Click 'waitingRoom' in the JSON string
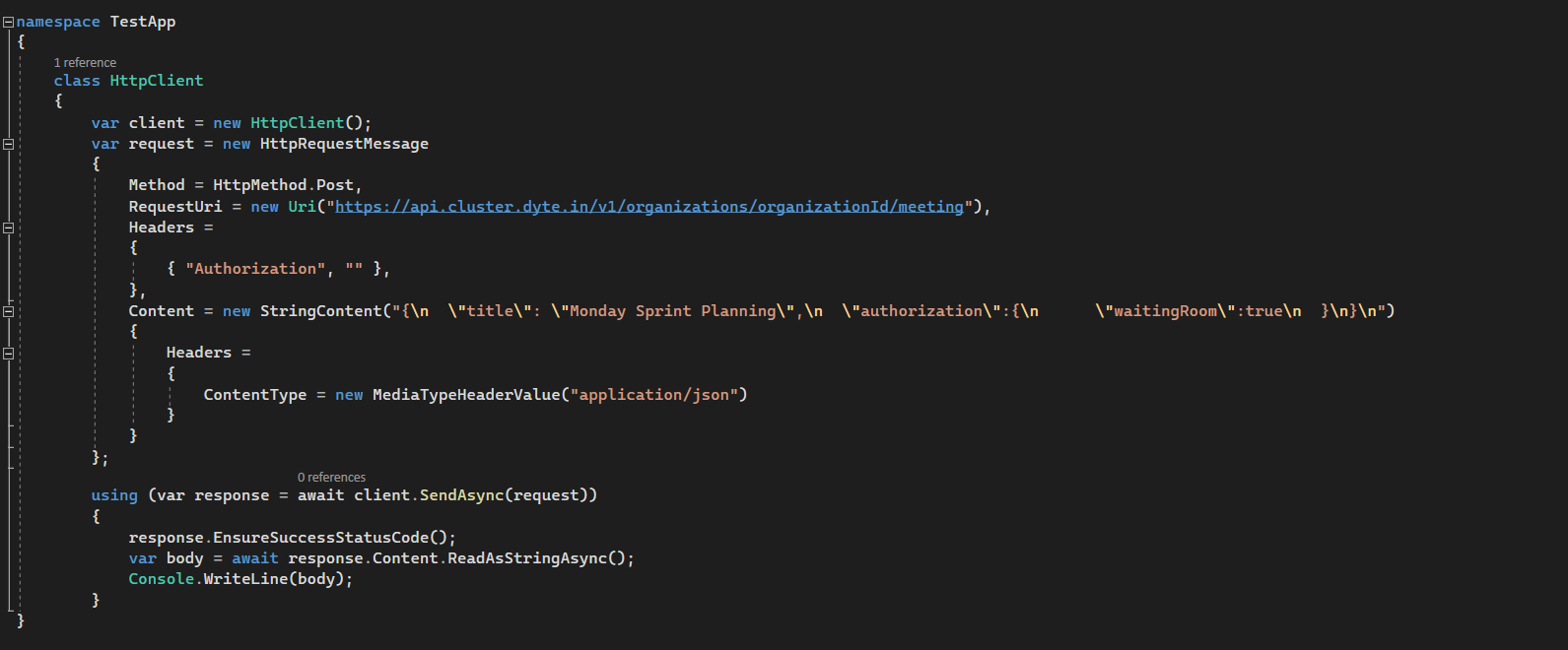The image size is (1568, 650). pos(1165,311)
